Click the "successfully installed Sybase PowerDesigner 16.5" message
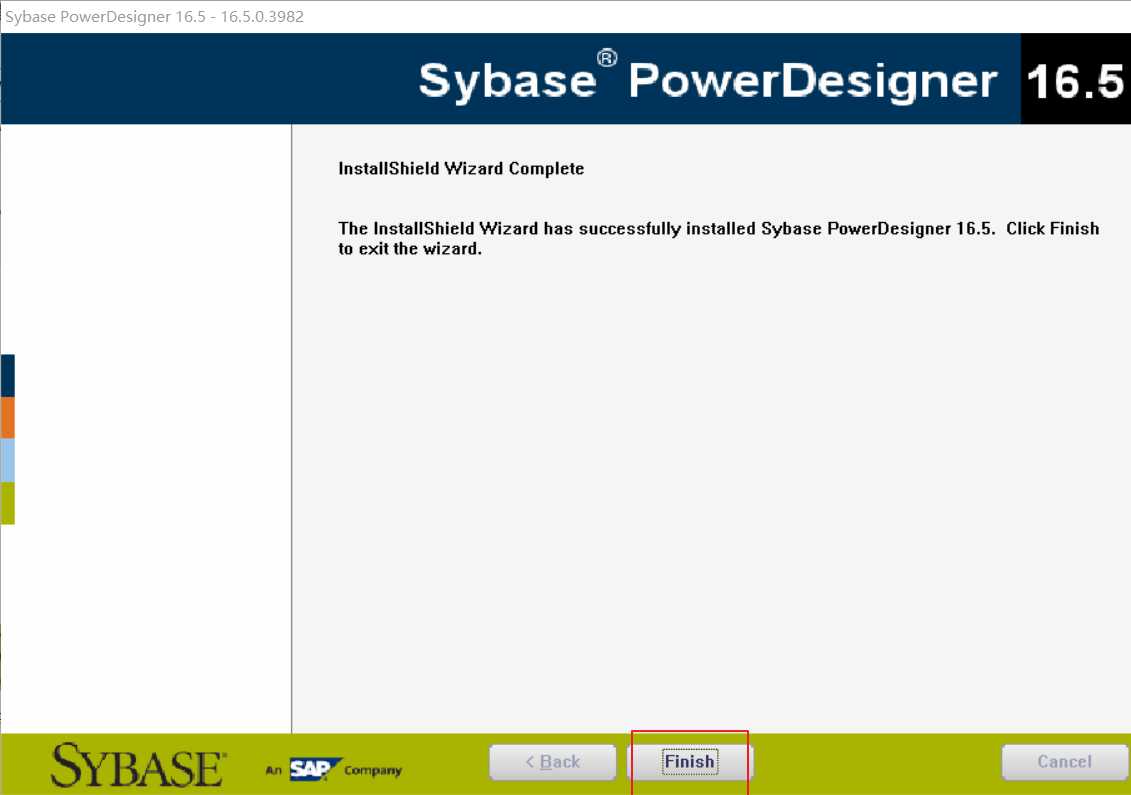Image resolution: width=1131 pixels, height=795 pixels. pos(718,239)
